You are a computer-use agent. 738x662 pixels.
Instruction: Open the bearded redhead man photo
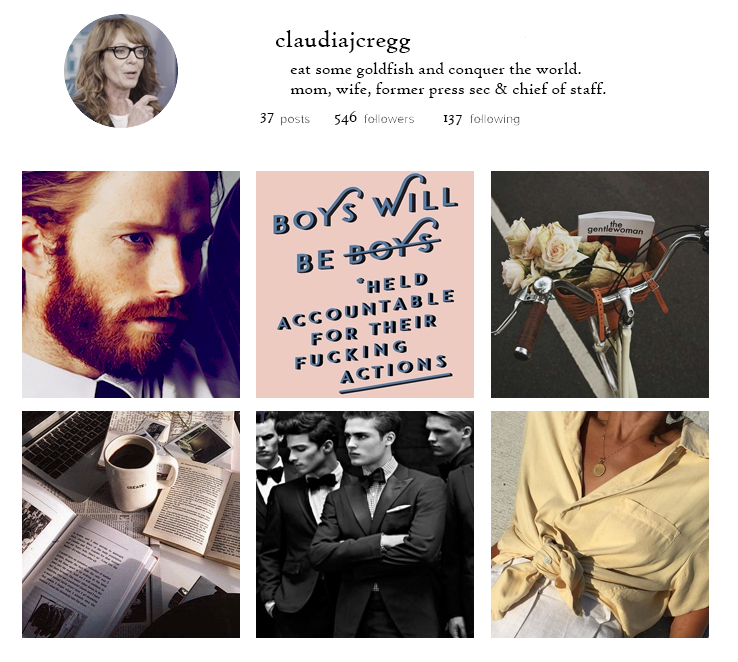(x=131, y=284)
